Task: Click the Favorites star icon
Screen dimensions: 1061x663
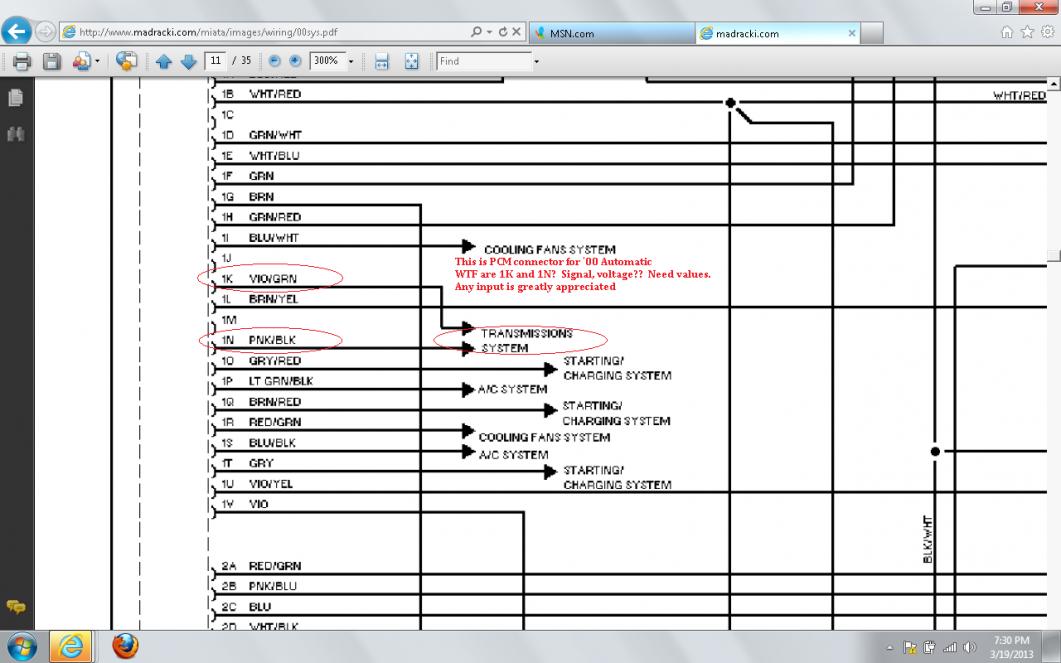Action: coord(1027,32)
